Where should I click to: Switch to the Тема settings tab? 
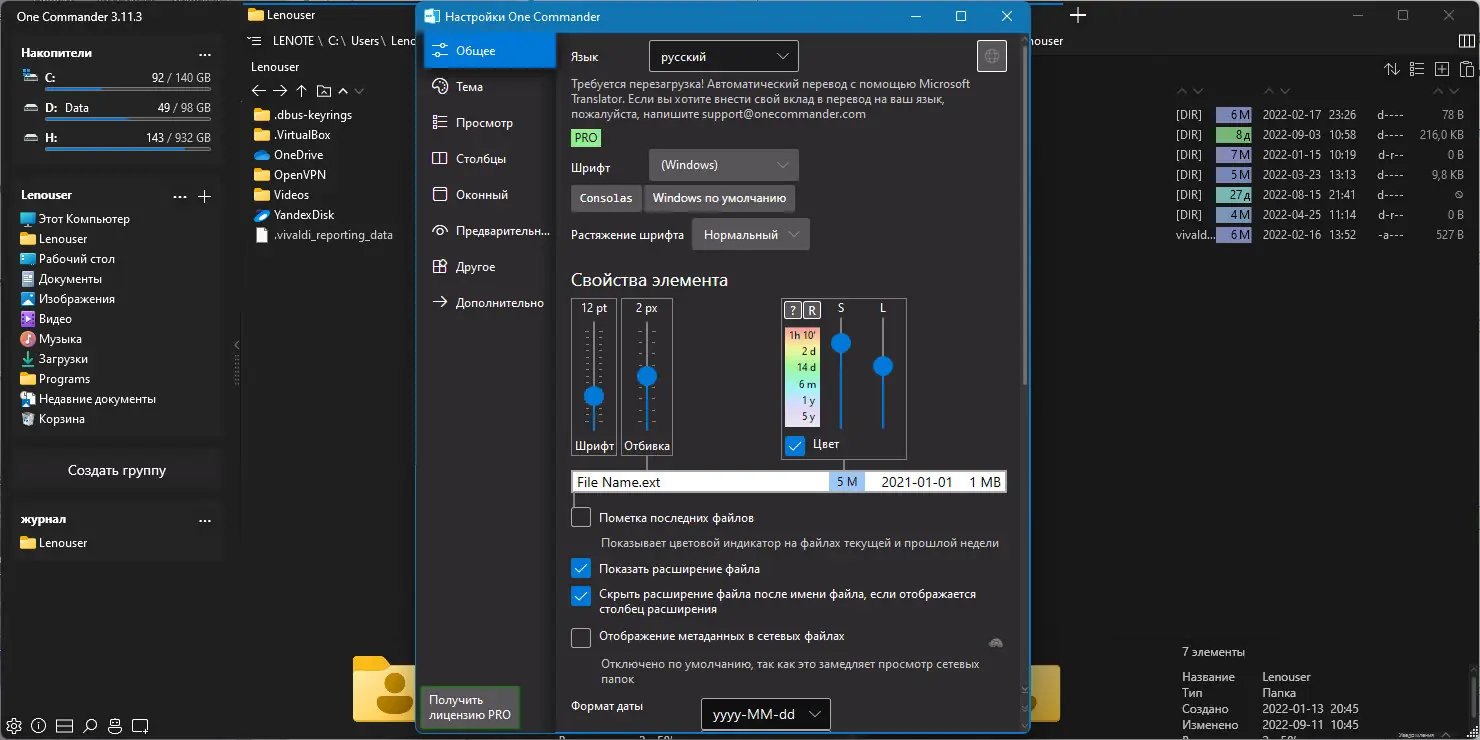coord(490,86)
